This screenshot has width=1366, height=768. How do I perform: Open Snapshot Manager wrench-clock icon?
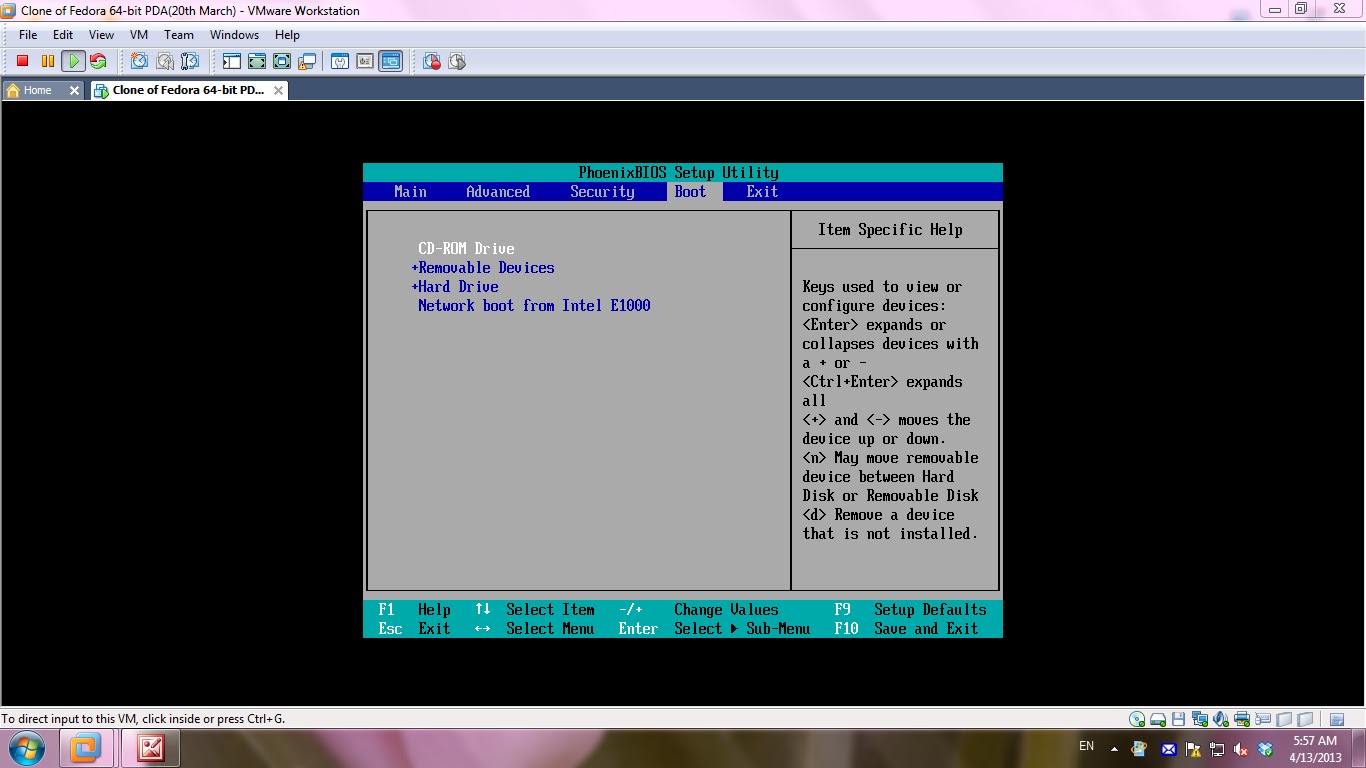[x=190, y=62]
